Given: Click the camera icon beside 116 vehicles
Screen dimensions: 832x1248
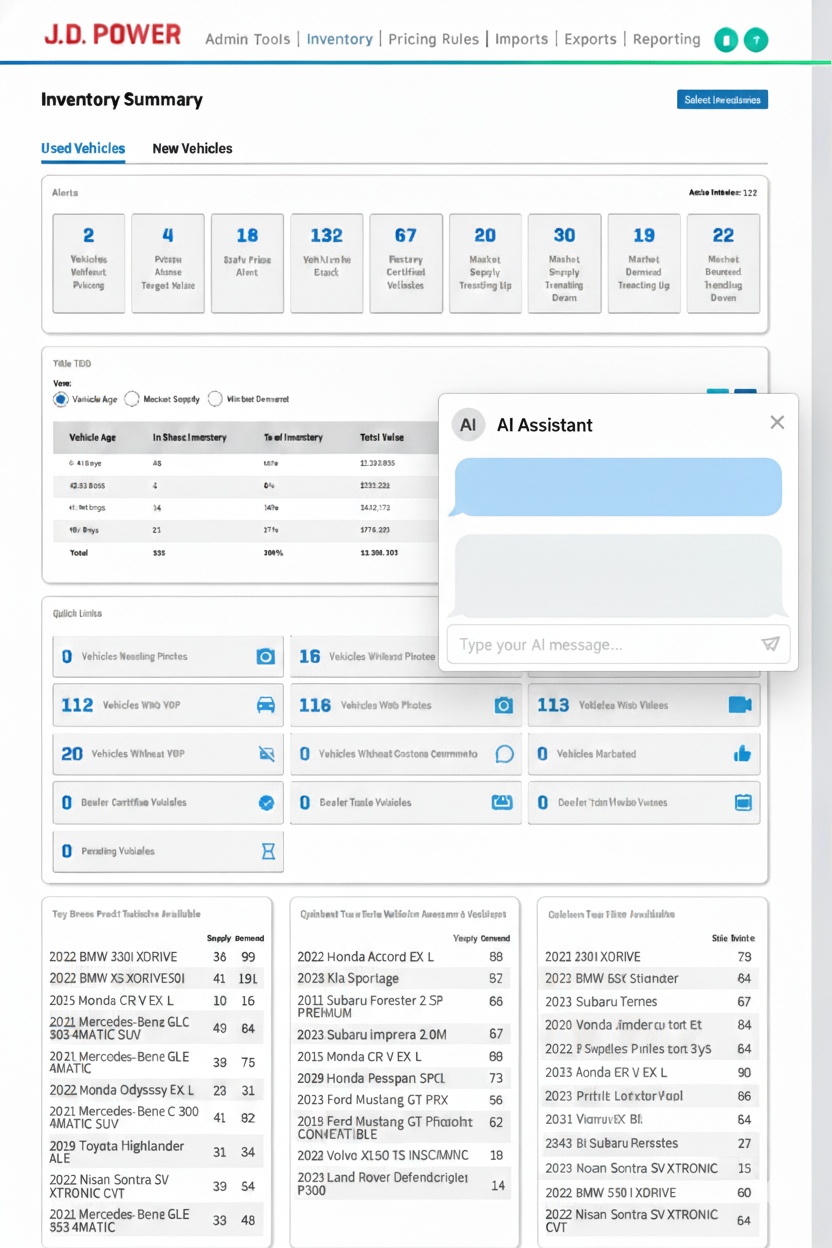Looking at the screenshot, I should (504, 705).
